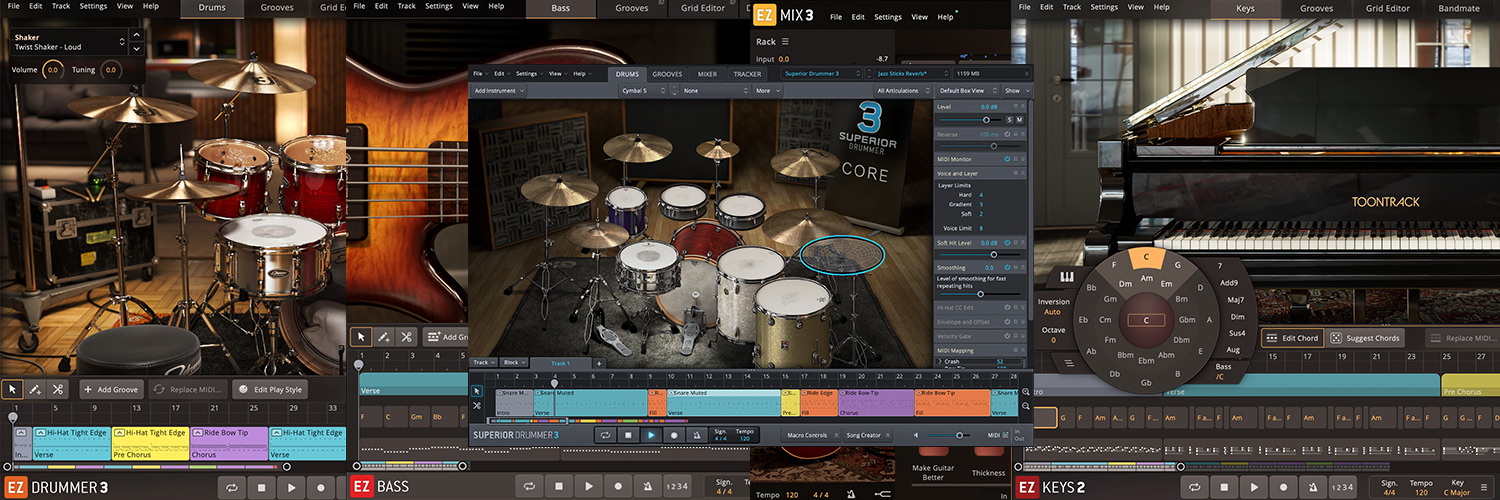Toggle loop in EZbass transport

530,486
